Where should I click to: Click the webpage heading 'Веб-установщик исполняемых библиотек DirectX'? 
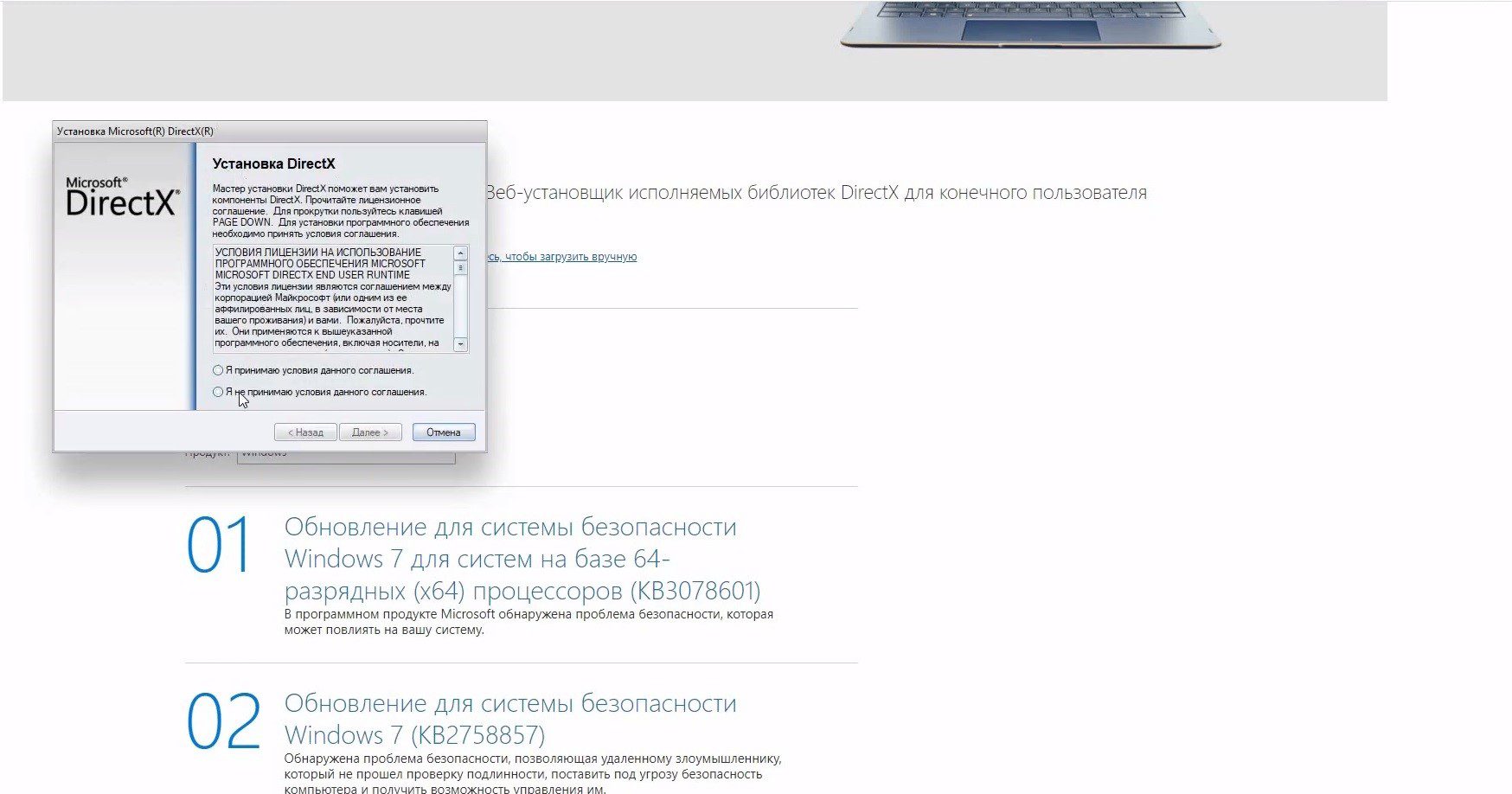click(x=692, y=193)
